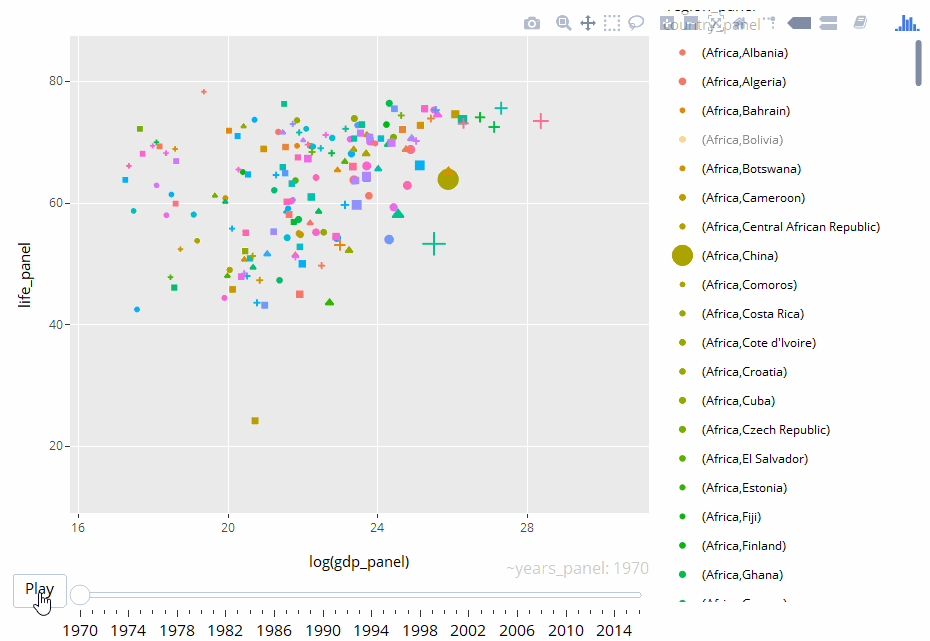Click the Show closest data on hover icon
The image size is (930, 641).
click(x=798, y=22)
